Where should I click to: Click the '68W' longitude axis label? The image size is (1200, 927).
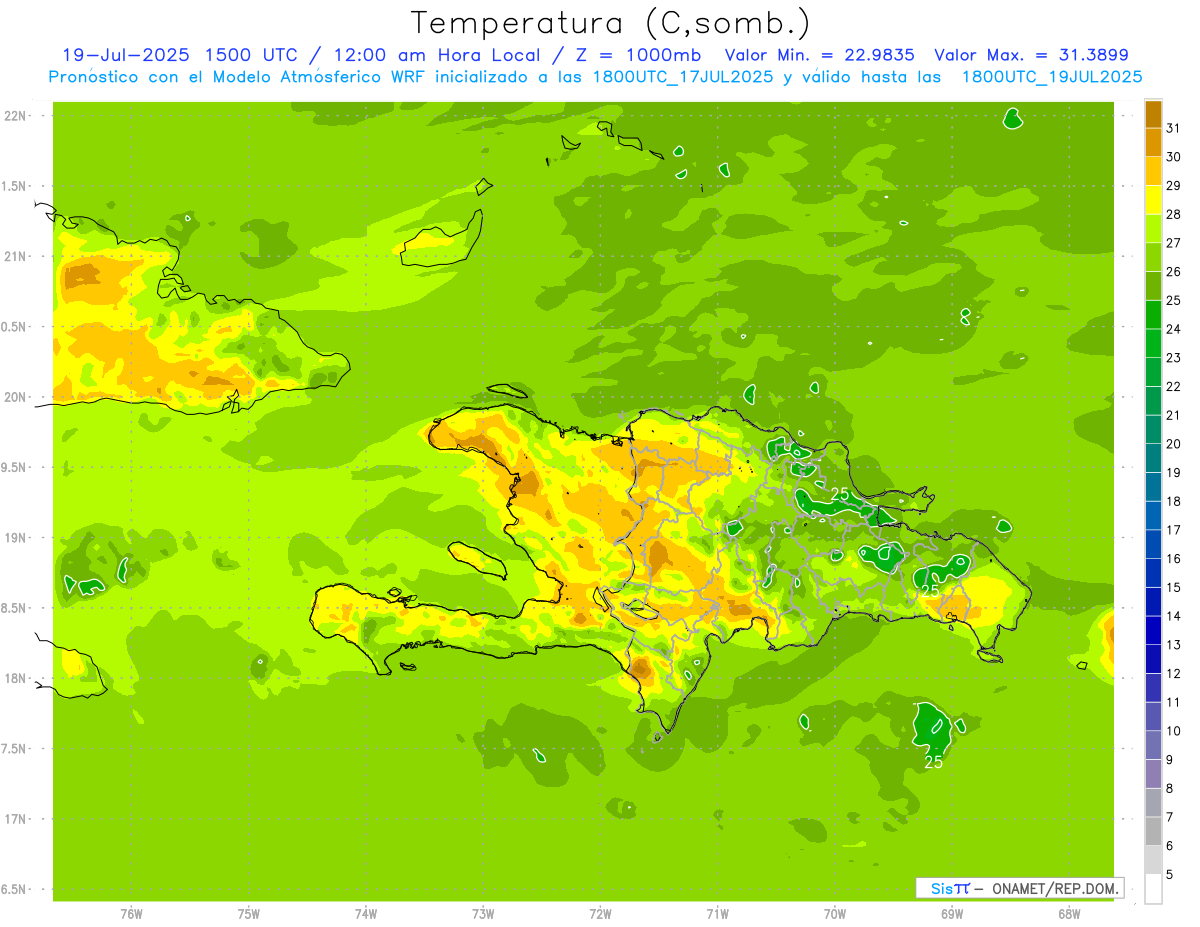(x=1069, y=914)
